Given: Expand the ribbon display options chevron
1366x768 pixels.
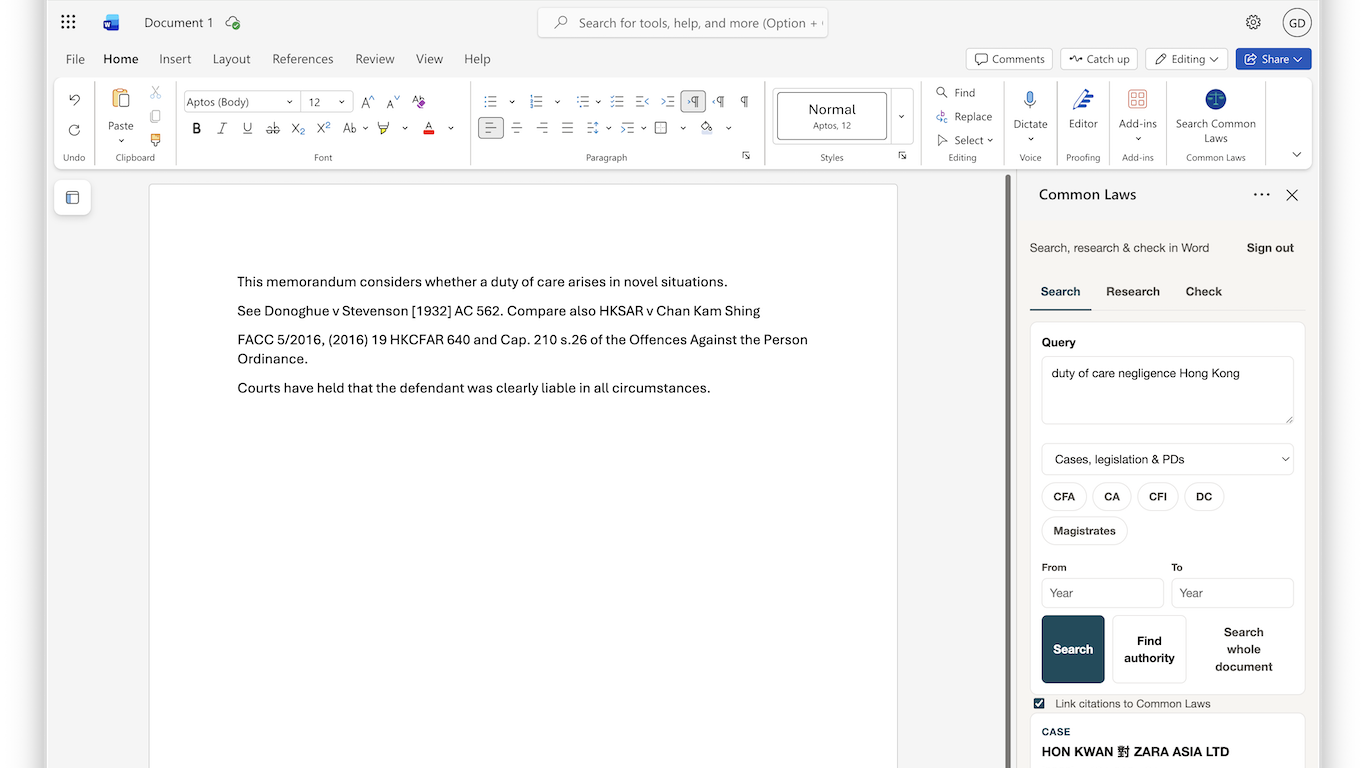Looking at the screenshot, I should click(1297, 154).
